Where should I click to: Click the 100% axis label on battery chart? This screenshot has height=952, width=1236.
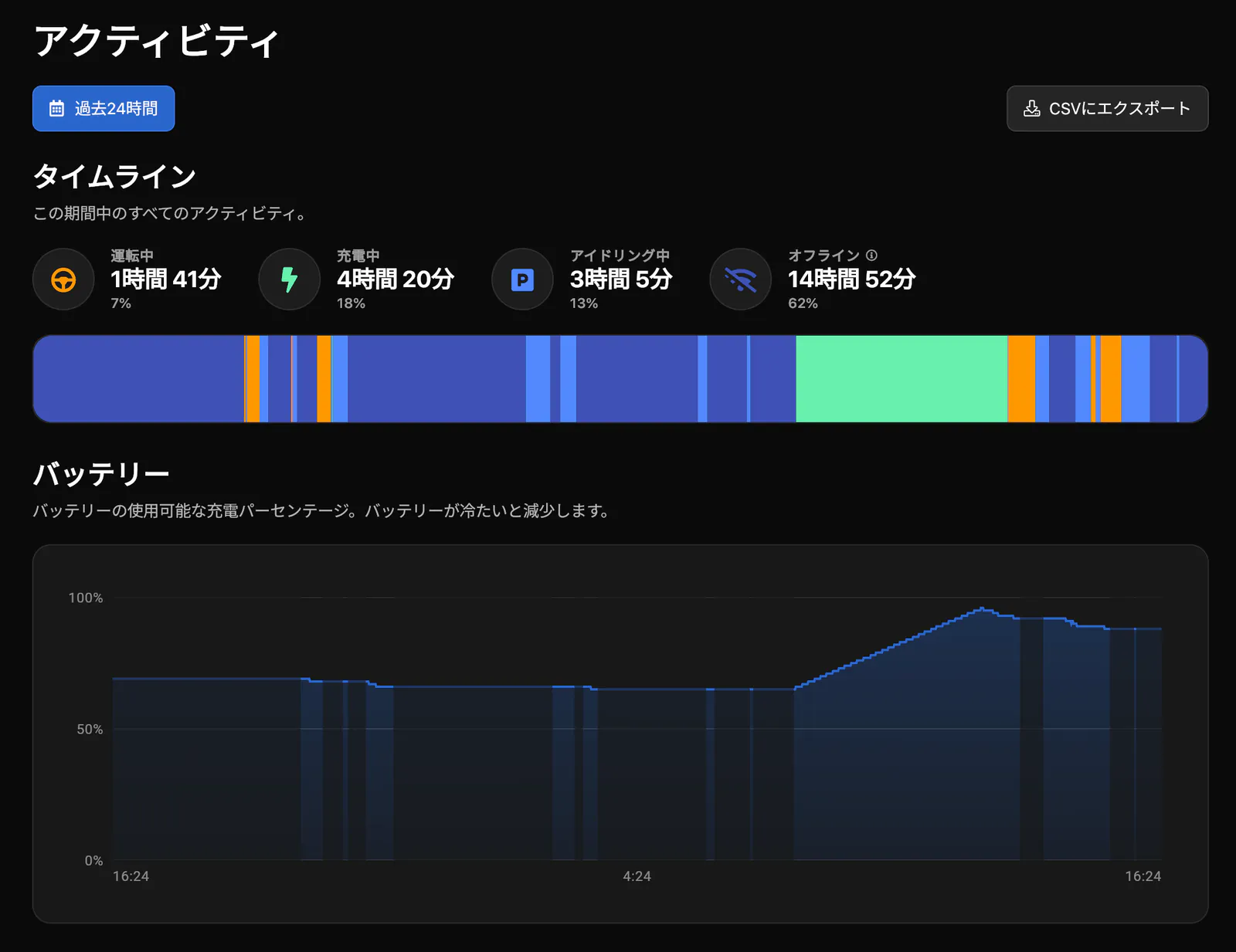tap(85, 598)
